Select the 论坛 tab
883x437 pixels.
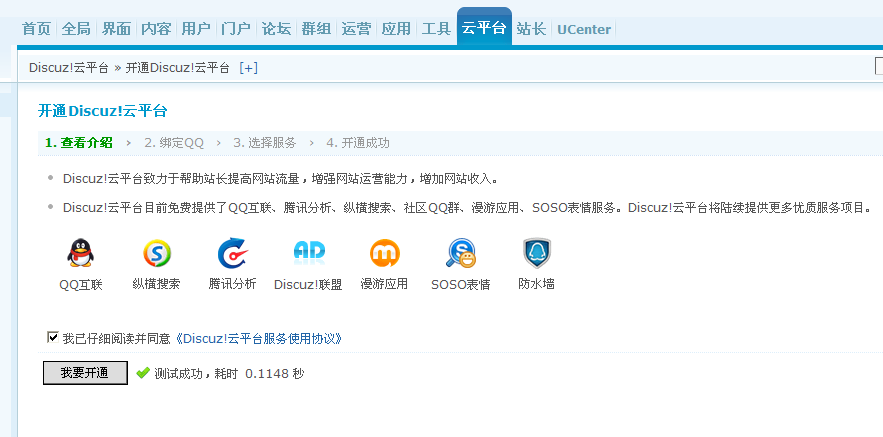tap(276, 29)
